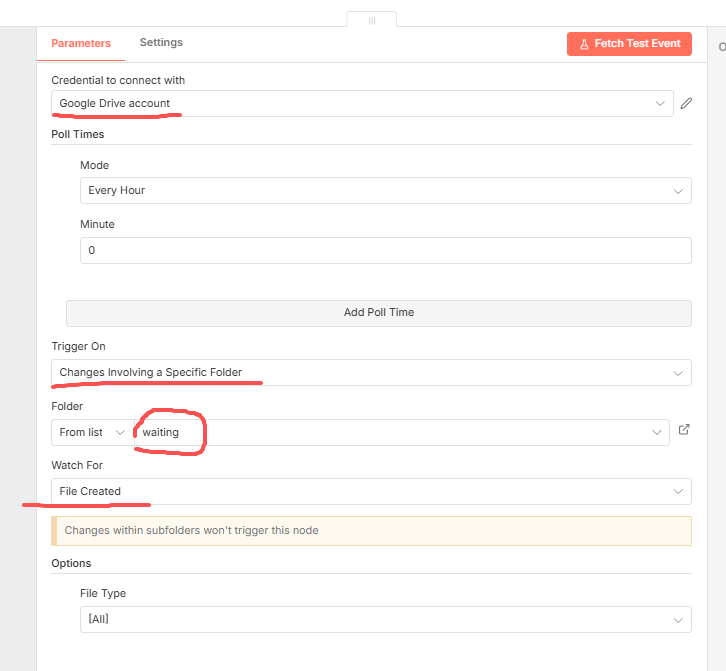Click the output panel edge at right
726x671 pixels.
click(x=720, y=46)
